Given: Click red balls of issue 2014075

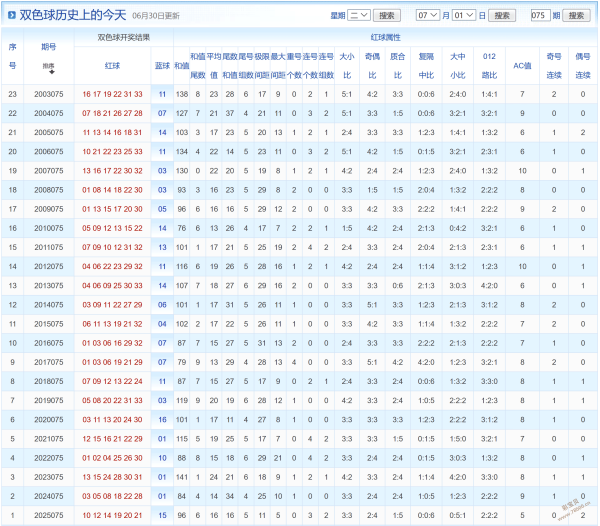Looking at the screenshot, I should click(112, 305).
